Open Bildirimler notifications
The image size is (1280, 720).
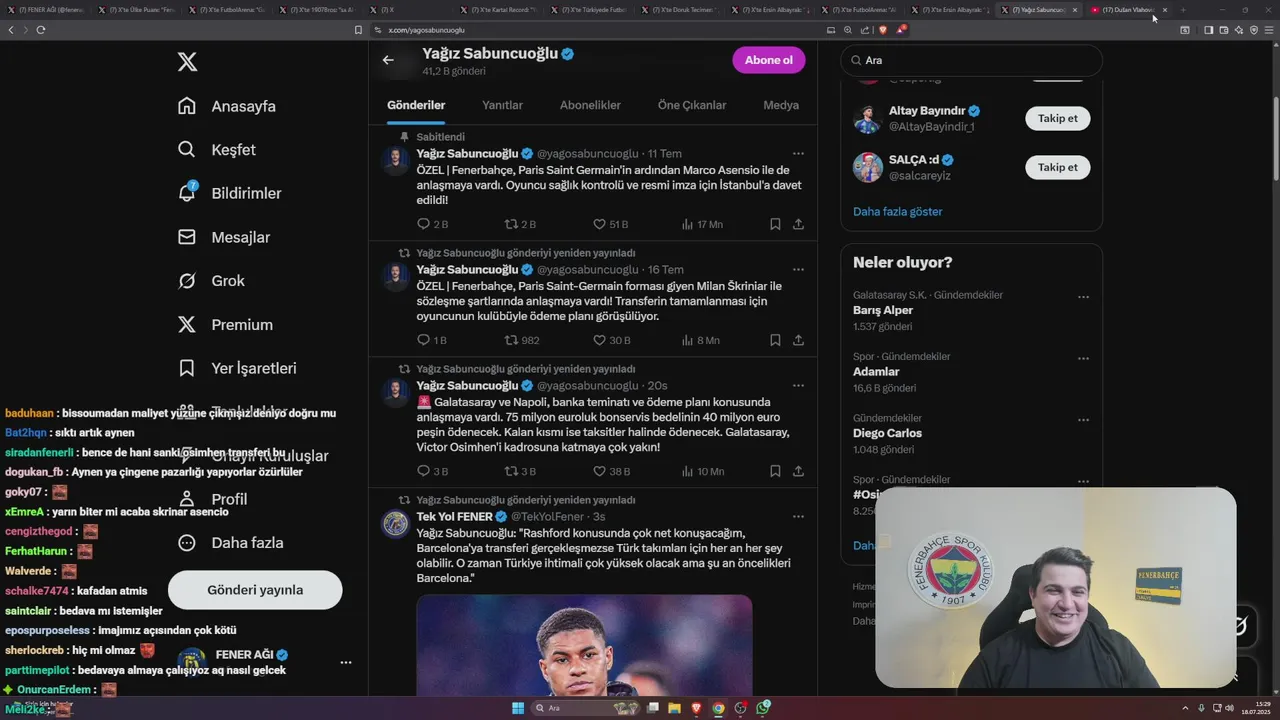click(229, 193)
